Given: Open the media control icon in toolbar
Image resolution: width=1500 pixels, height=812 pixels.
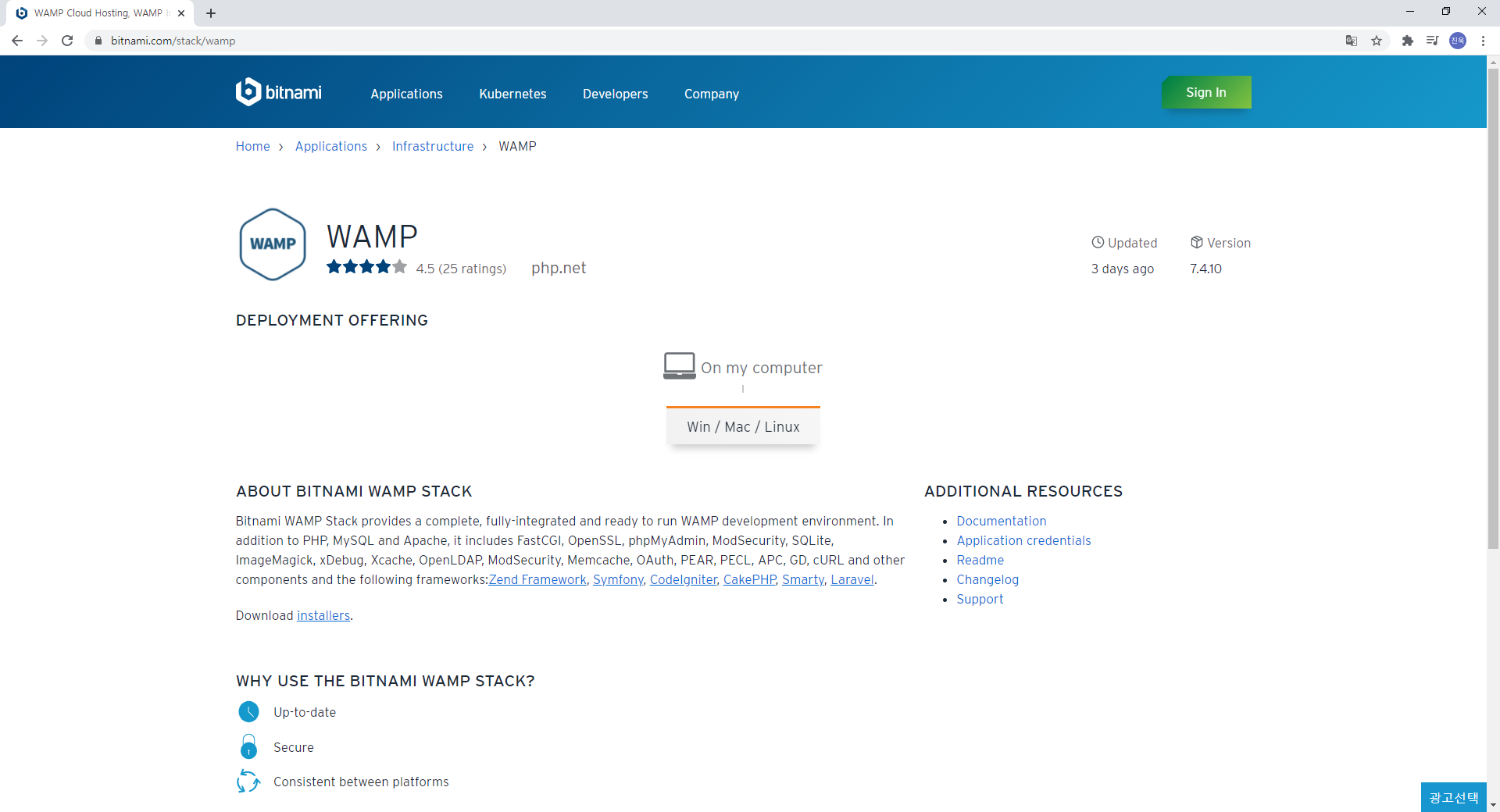Looking at the screenshot, I should (x=1432, y=41).
